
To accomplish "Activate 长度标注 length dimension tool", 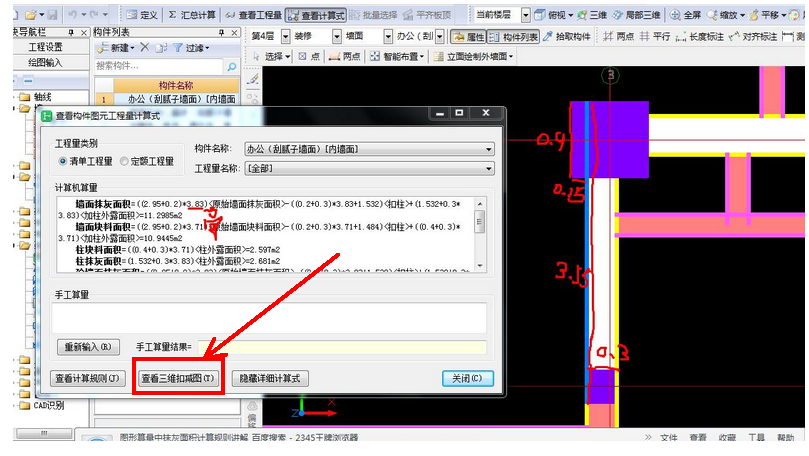I will click(x=700, y=37).
